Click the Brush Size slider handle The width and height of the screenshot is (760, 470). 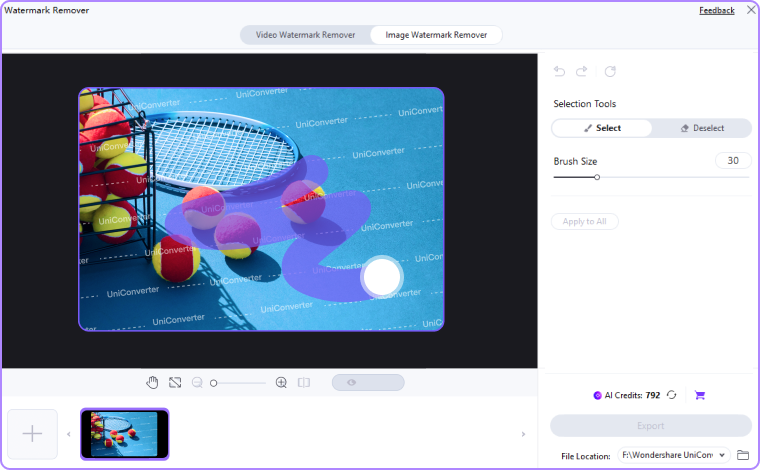pos(597,177)
